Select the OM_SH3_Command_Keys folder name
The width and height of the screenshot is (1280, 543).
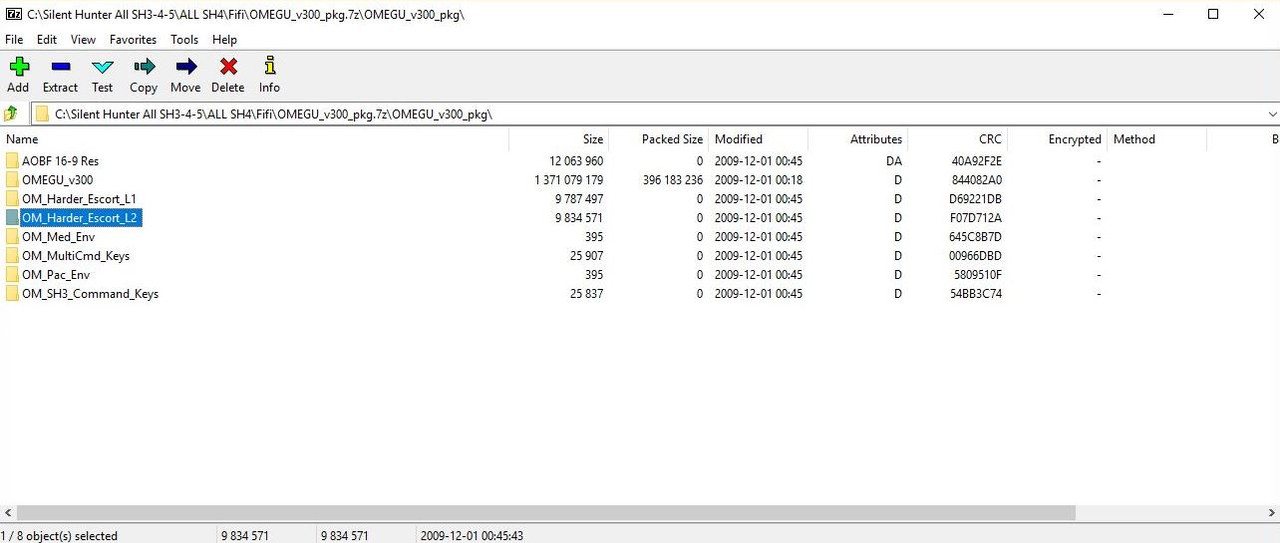[90, 294]
